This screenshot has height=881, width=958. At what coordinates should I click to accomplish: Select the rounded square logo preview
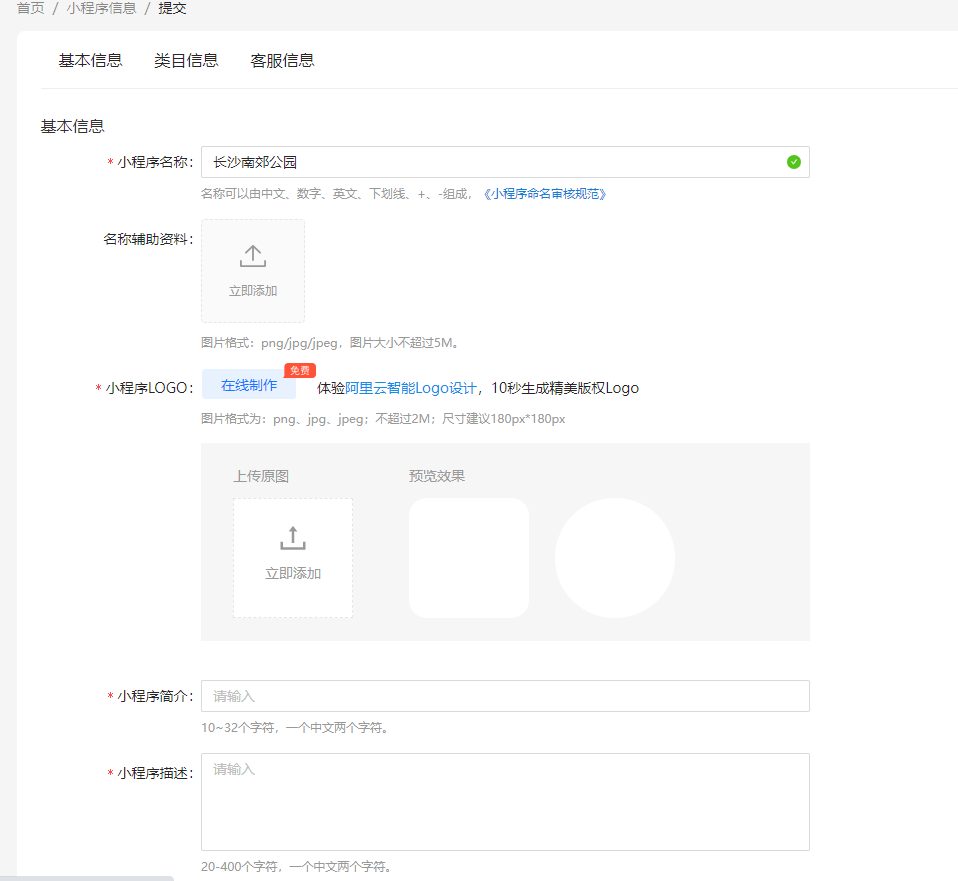468,558
